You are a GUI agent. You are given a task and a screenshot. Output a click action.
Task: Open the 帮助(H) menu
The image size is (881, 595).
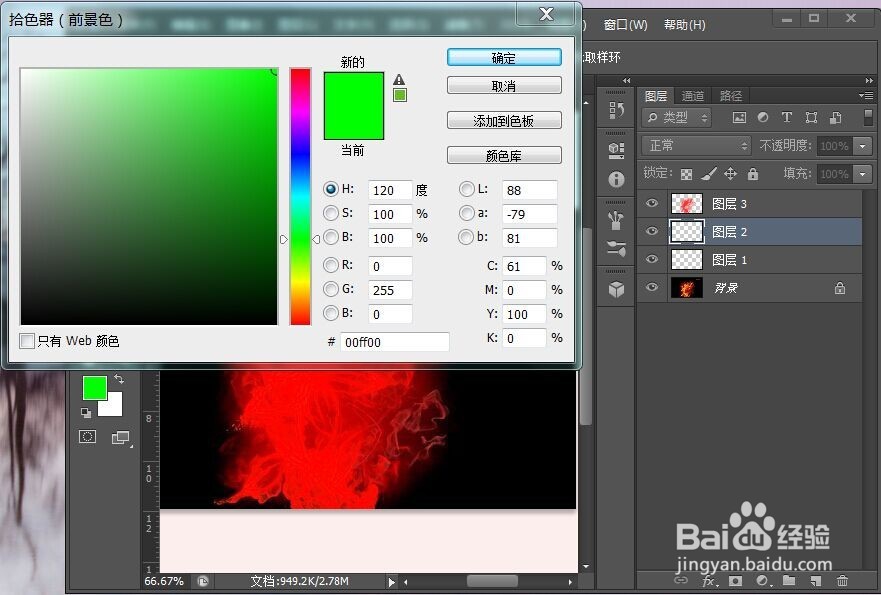[684, 25]
